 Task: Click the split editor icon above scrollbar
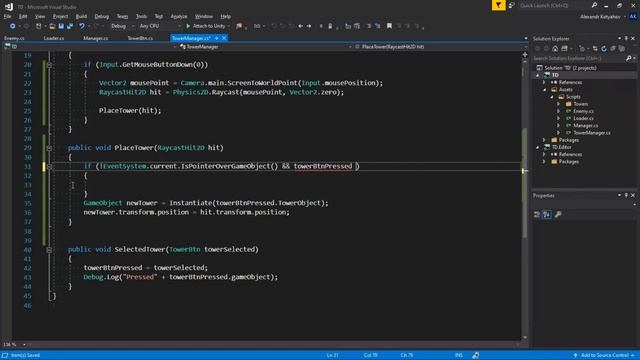[524, 54]
